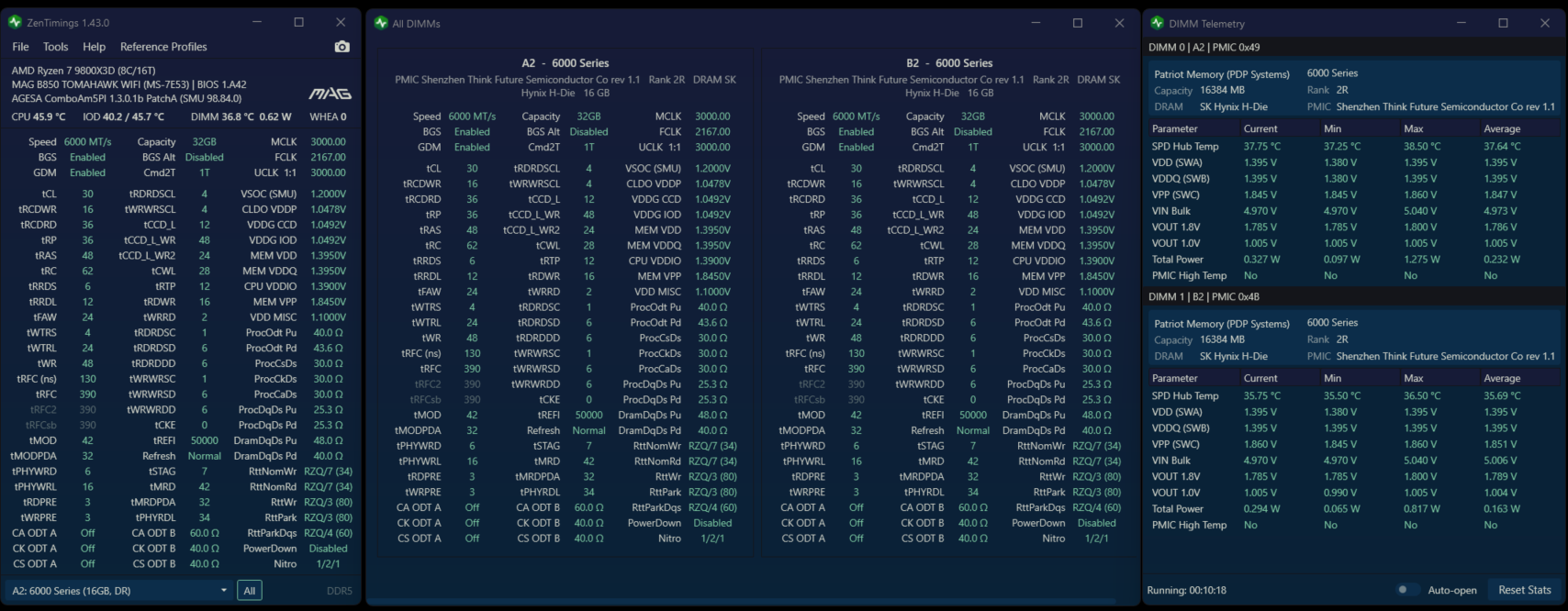
Task: Click Total Power max value 1.275 W
Action: [x=1421, y=259]
